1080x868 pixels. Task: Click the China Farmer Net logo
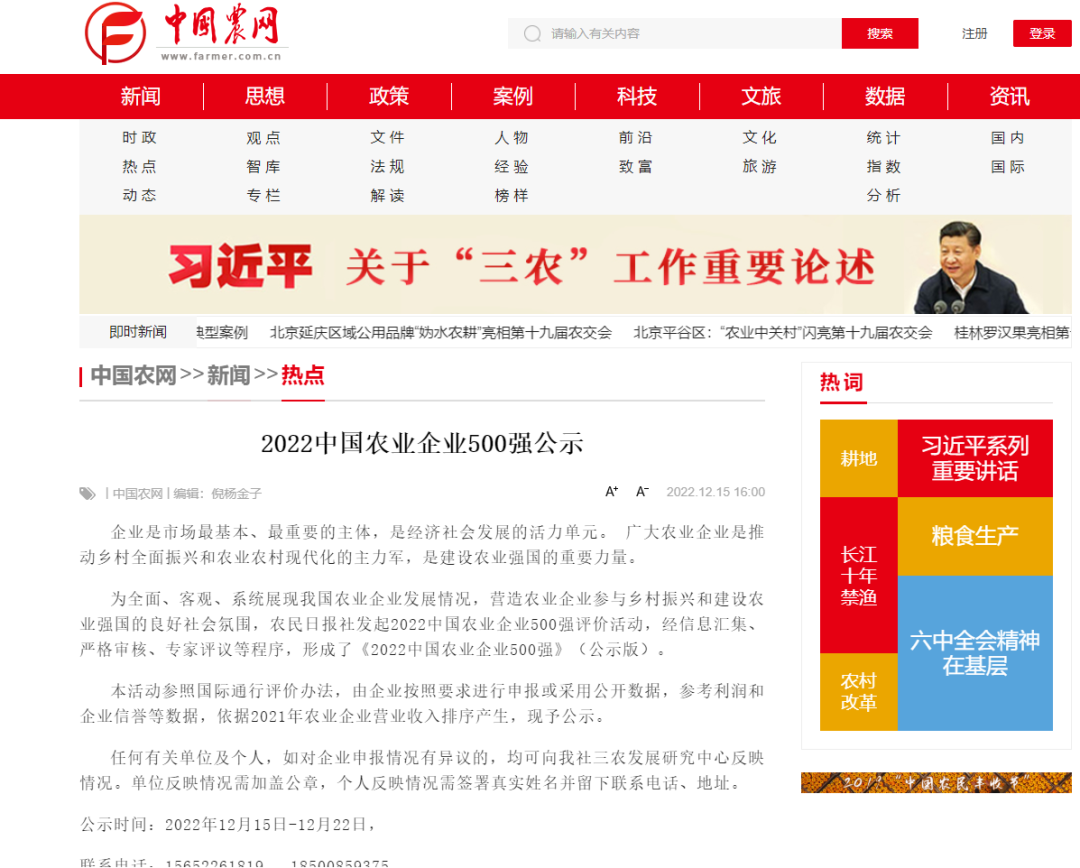[186, 34]
